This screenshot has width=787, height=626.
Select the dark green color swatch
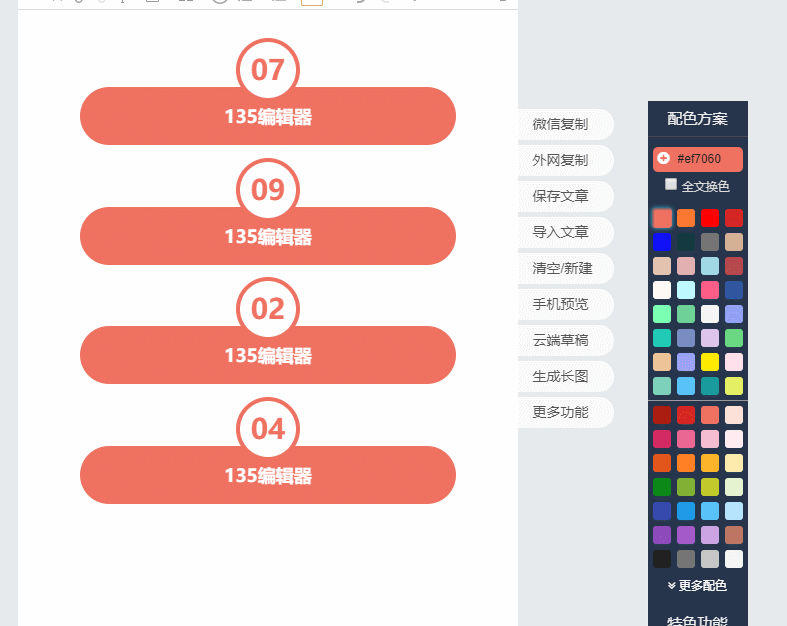point(662,487)
